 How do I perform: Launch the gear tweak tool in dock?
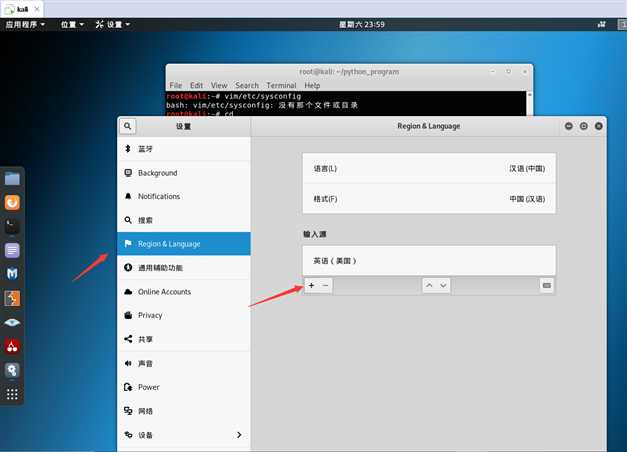coord(12,370)
